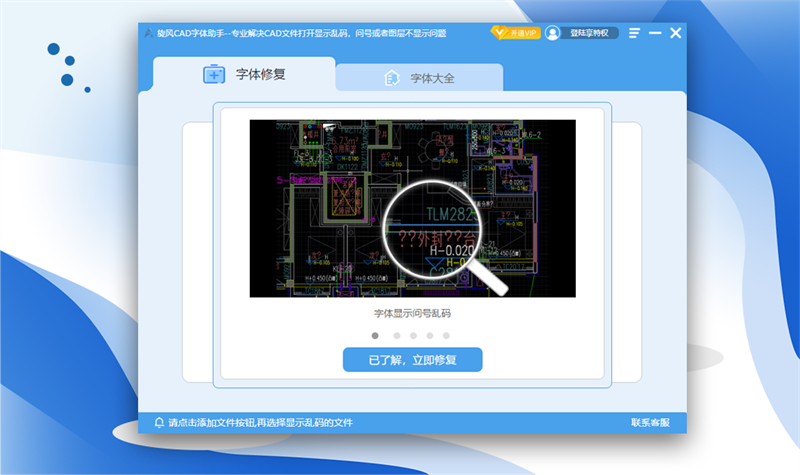
Task: Click the user avatar icon
Action: (x=553, y=33)
